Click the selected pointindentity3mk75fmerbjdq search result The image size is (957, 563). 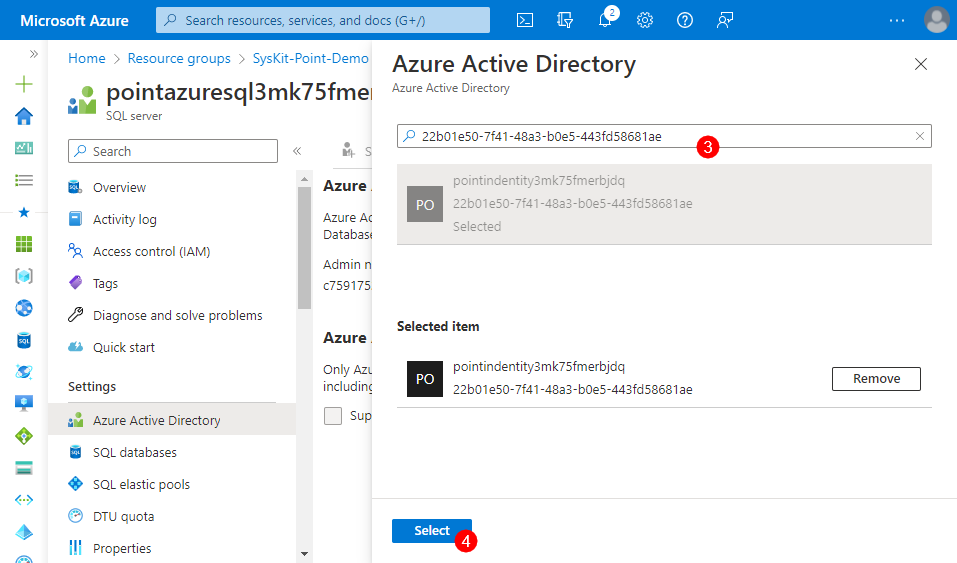click(664, 204)
